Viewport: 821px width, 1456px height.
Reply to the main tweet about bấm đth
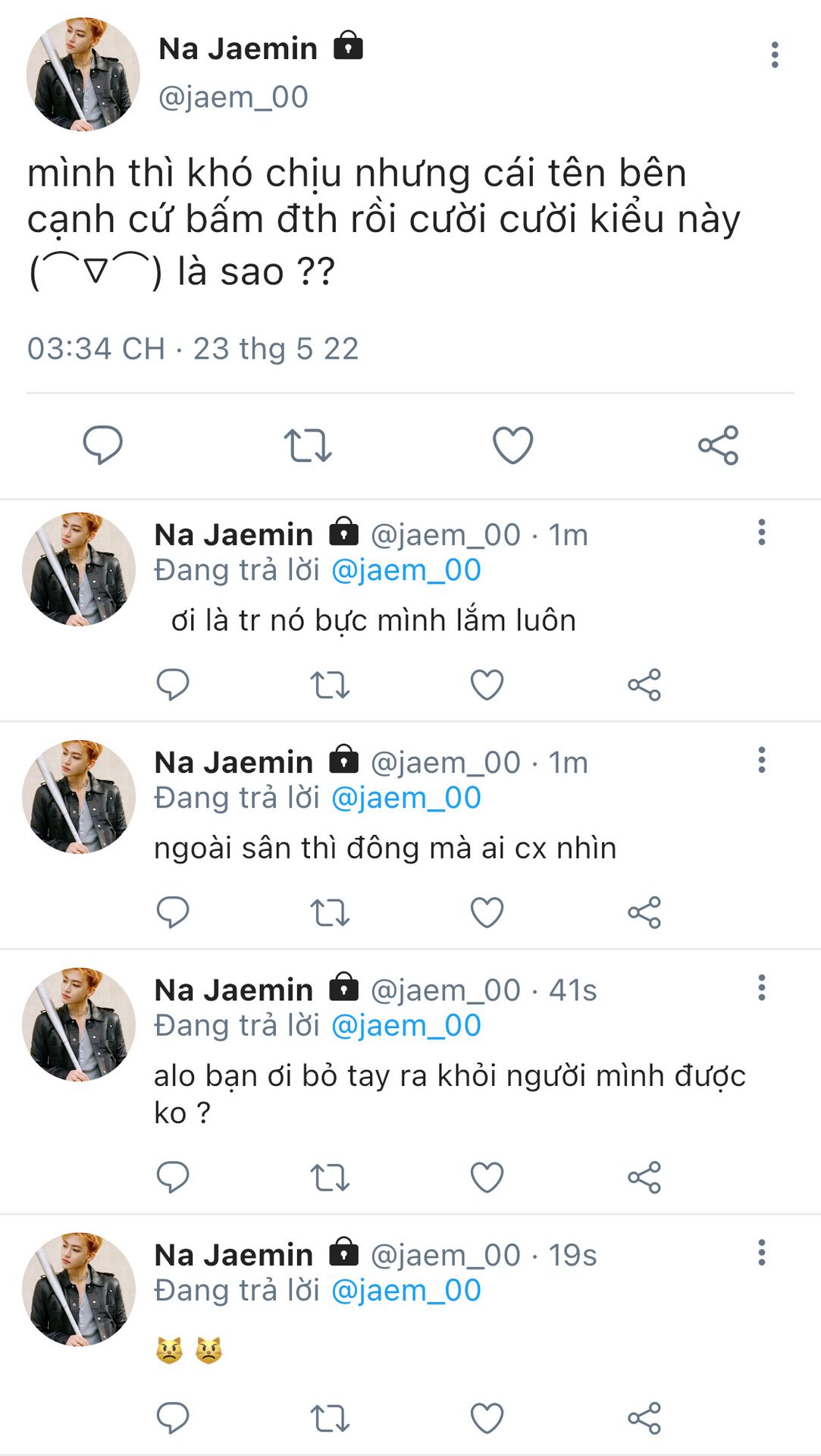[102, 444]
